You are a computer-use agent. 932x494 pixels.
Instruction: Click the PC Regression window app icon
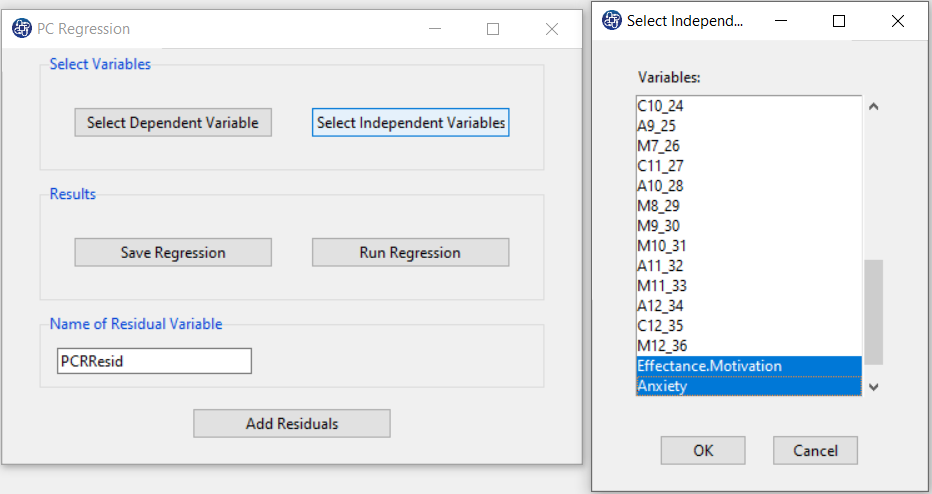click(x=22, y=29)
